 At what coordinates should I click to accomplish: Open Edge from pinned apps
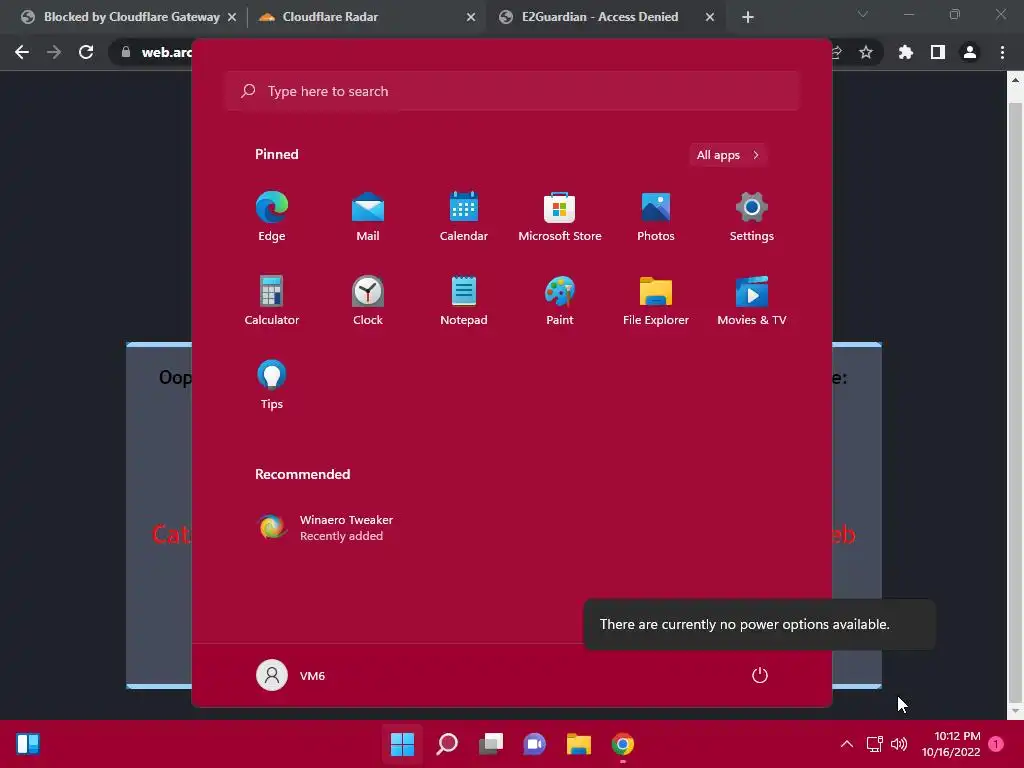[x=272, y=217]
